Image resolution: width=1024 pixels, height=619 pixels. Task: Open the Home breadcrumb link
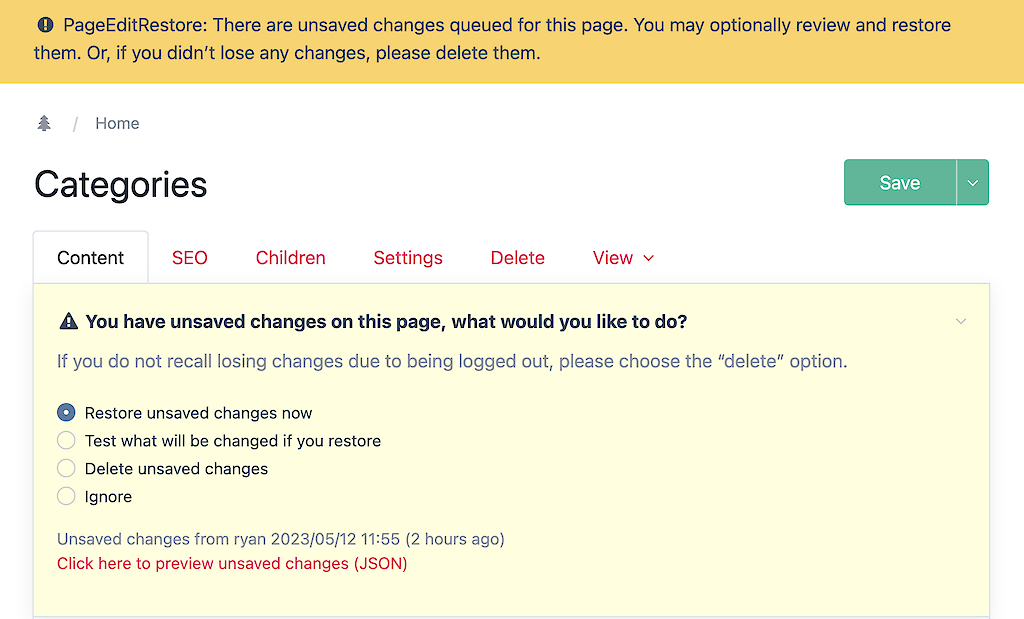[117, 123]
